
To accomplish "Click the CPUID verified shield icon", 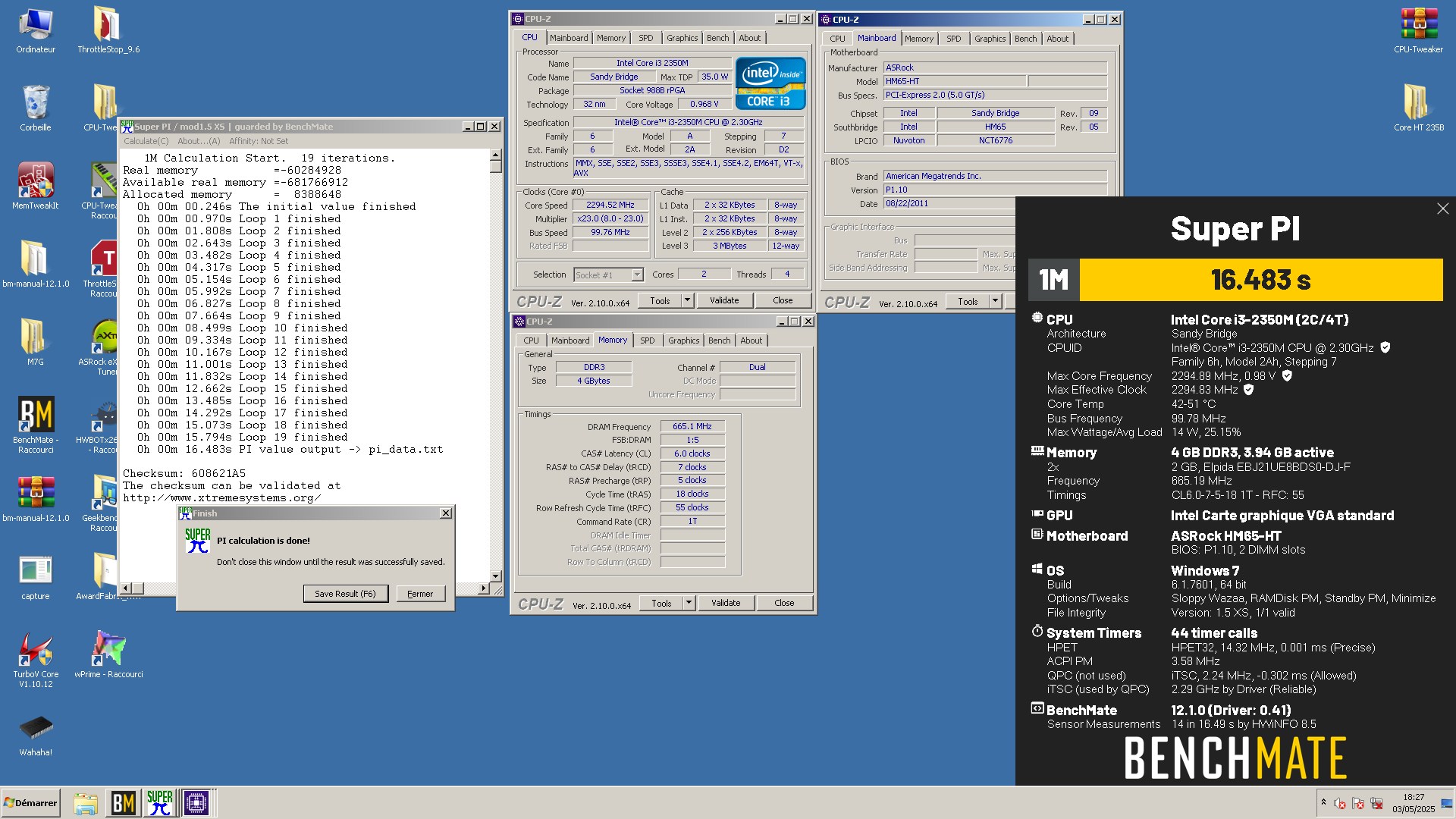I will pyautogui.click(x=1385, y=347).
